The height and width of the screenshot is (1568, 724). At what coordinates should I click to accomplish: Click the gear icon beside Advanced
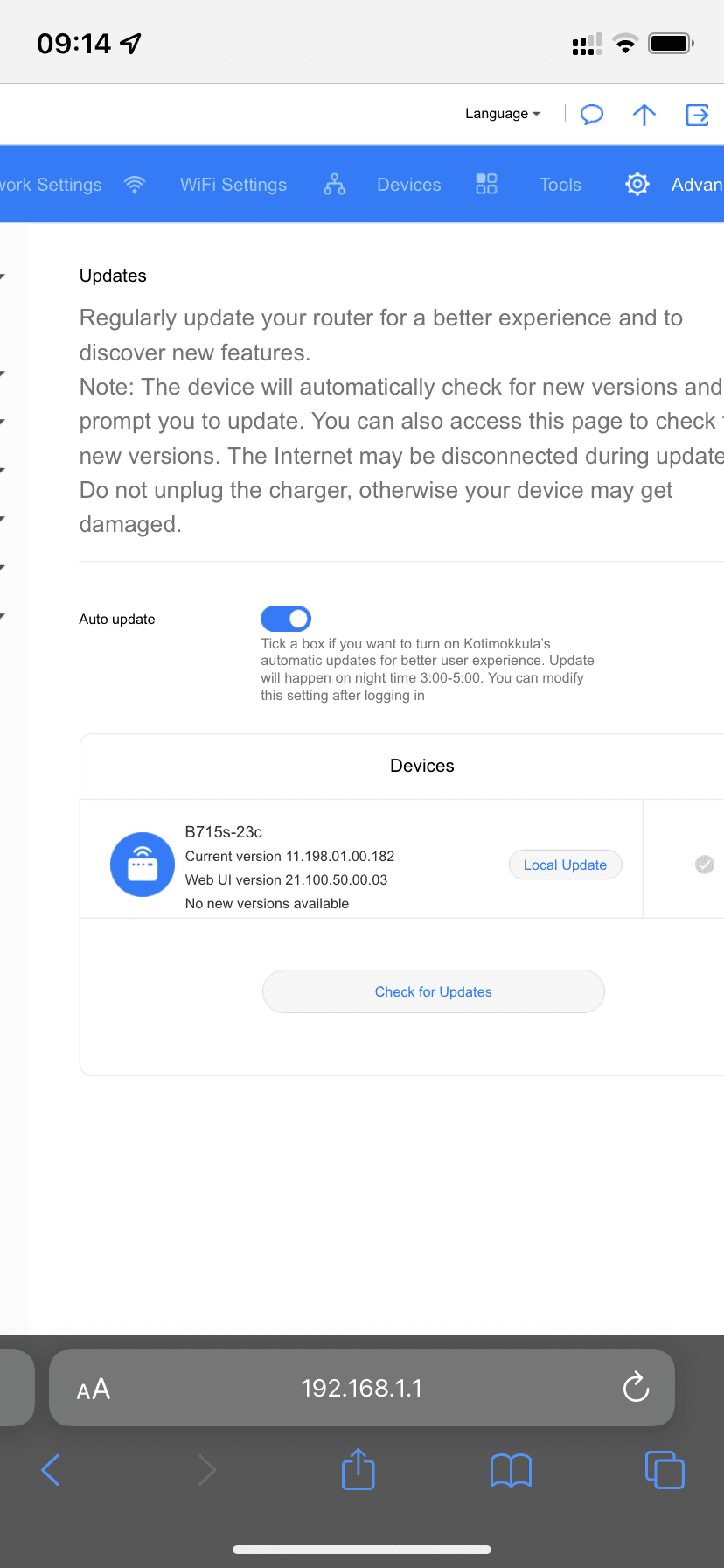[637, 184]
